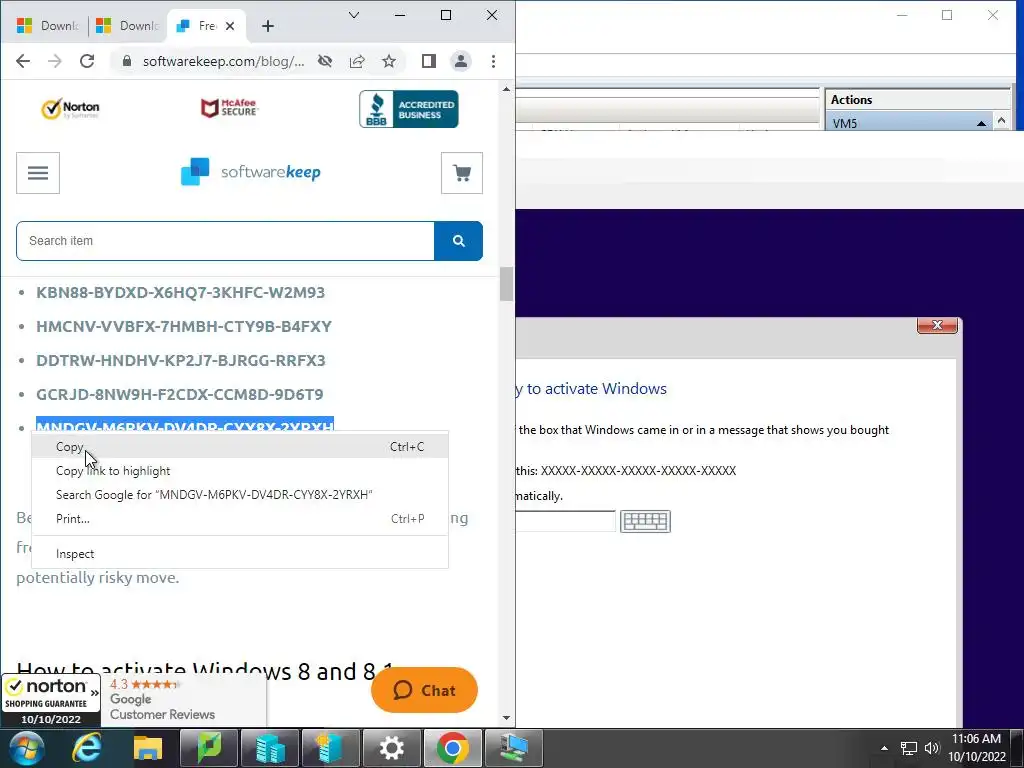Close the active softwarekeep tab
The height and width of the screenshot is (768, 1024).
pos(230,26)
